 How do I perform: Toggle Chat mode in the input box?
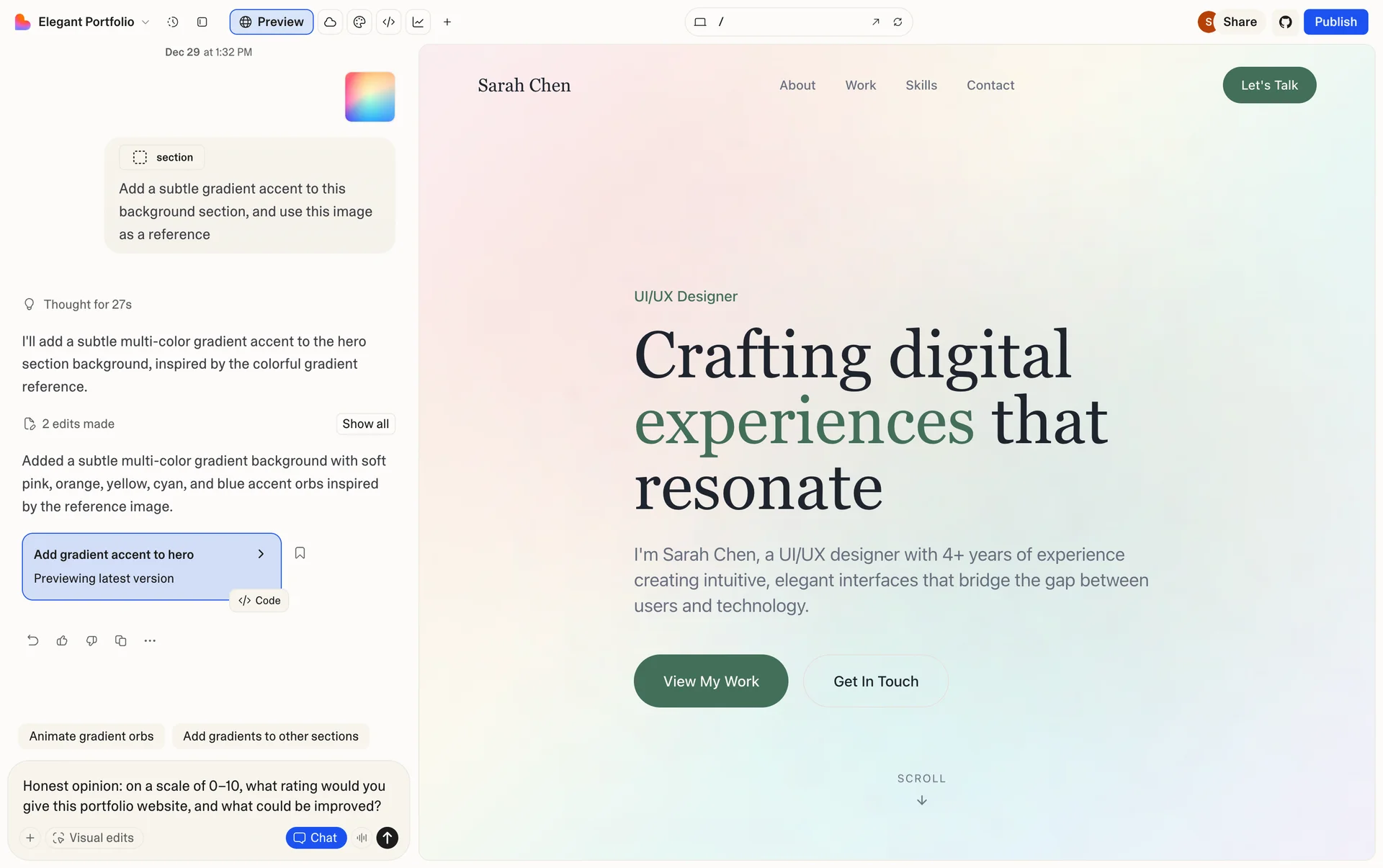coord(316,838)
